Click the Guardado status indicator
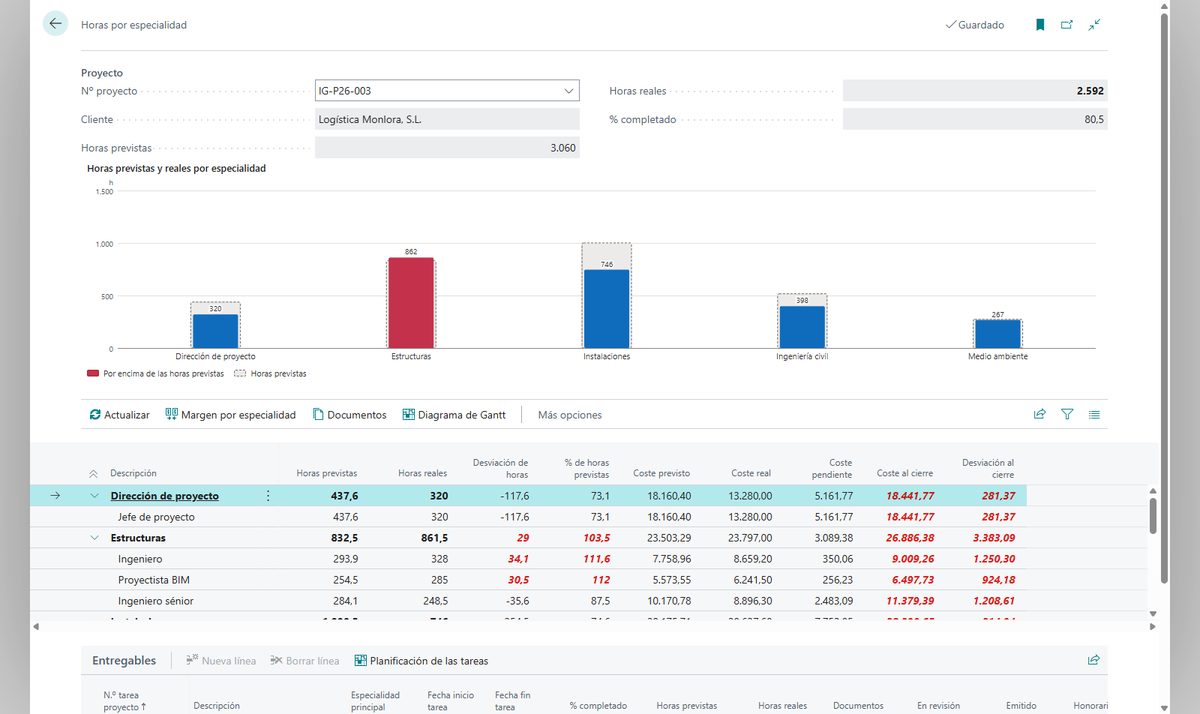 975,25
